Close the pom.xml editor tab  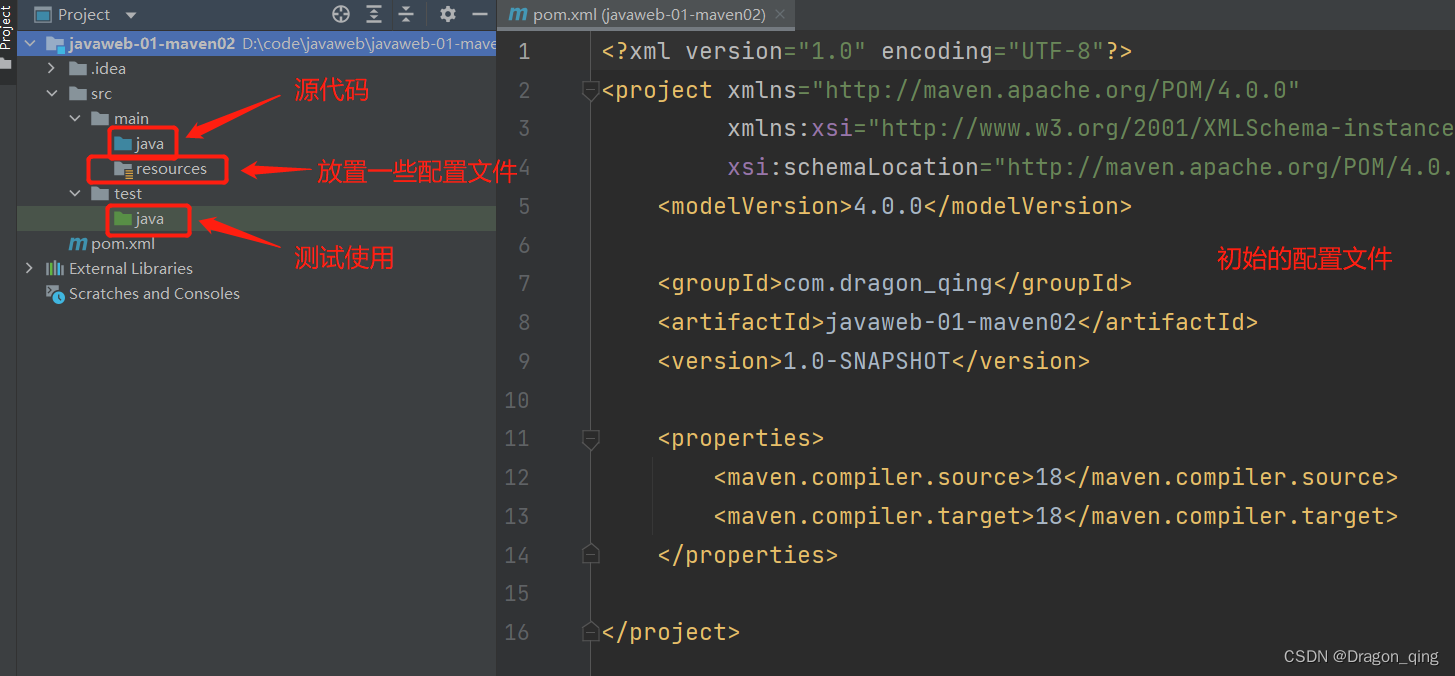781,14
